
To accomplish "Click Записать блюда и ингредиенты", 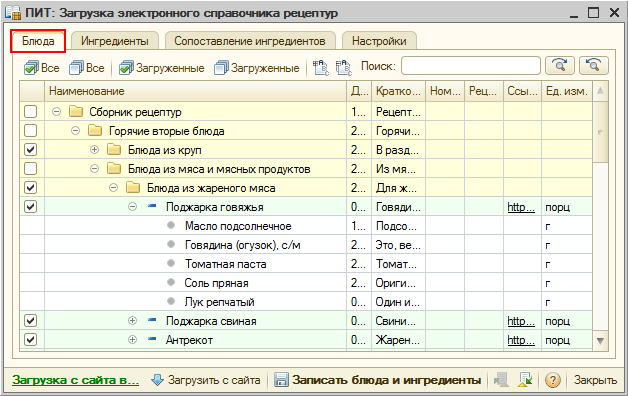I will [378, 380].
